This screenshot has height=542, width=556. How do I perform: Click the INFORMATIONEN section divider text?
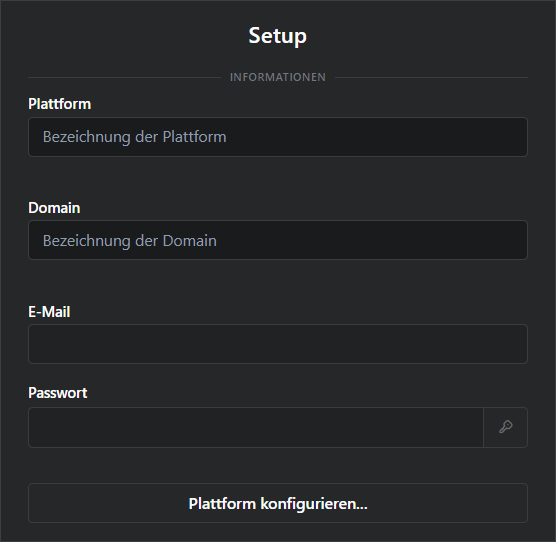pyautogui.click(x=278, y=77)
